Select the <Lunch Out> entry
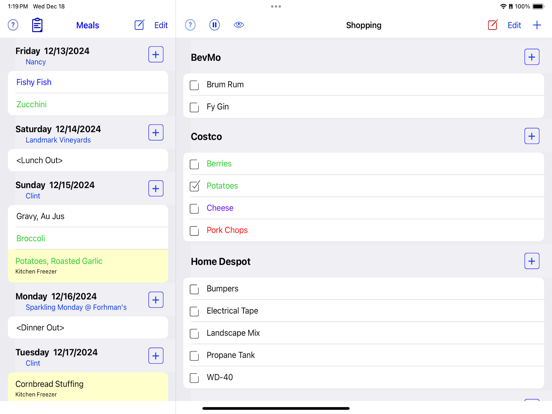The image size is (552, 414). (x=88, y=160)
